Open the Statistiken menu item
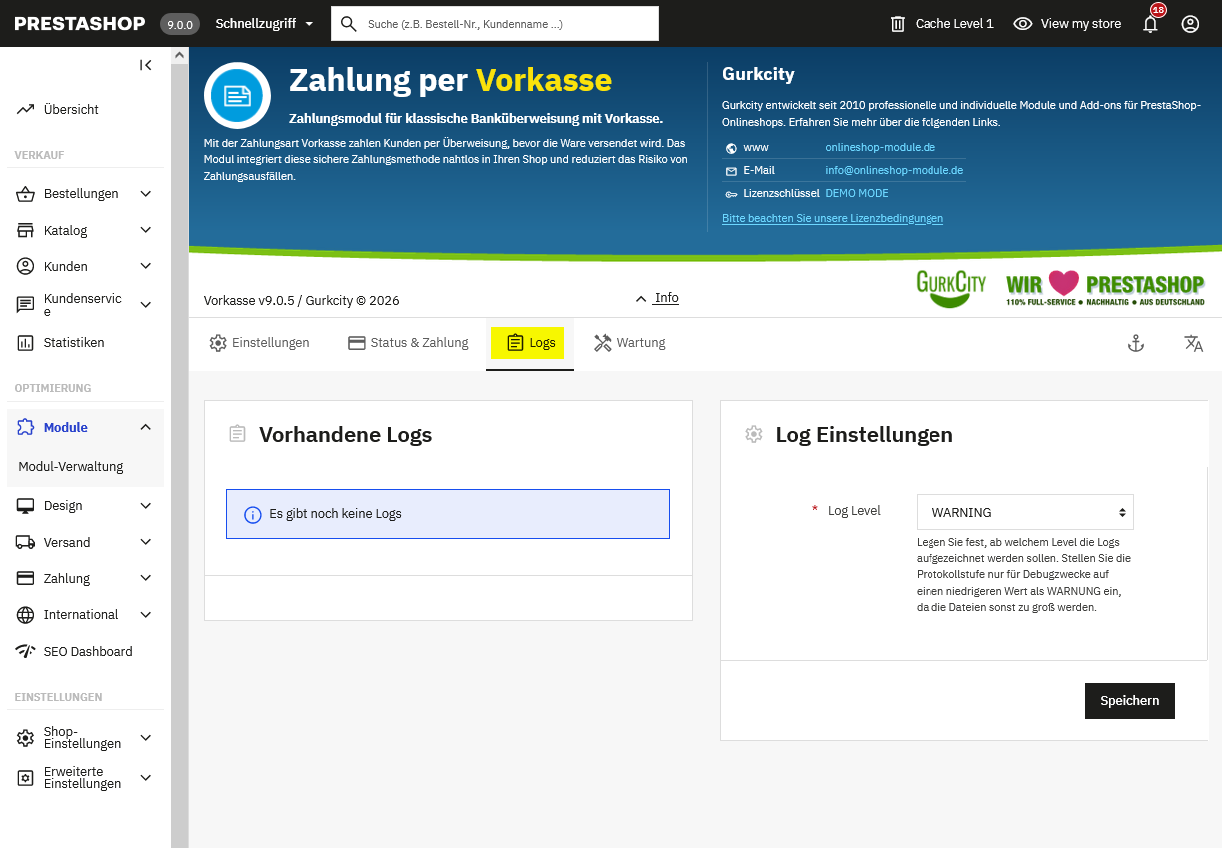 (x=74, y=342)
